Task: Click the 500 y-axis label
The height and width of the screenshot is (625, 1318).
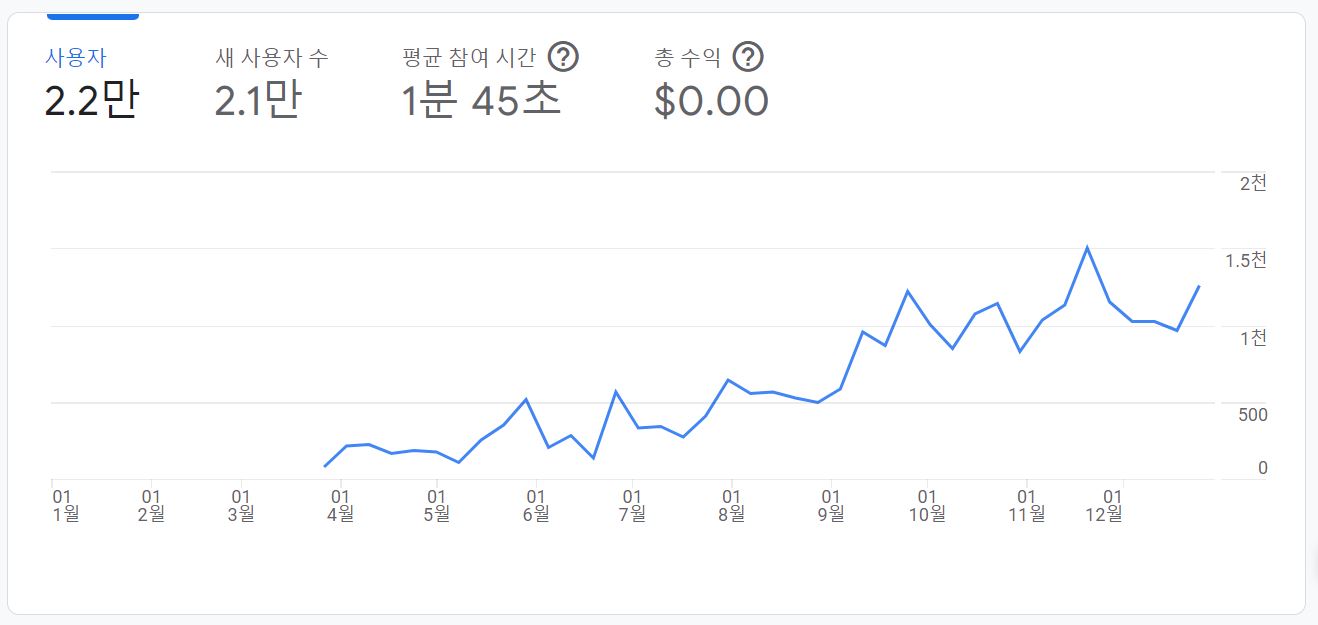Action: [1250, 415]
